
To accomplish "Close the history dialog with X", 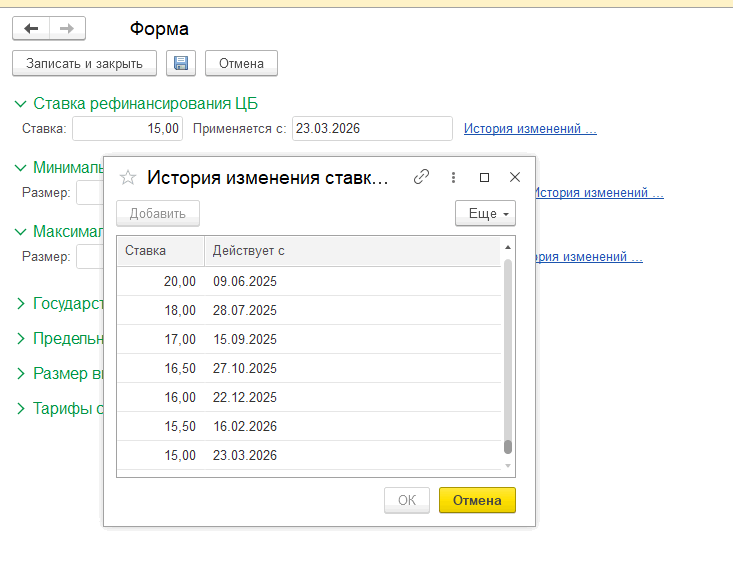I will coord(515,177).
